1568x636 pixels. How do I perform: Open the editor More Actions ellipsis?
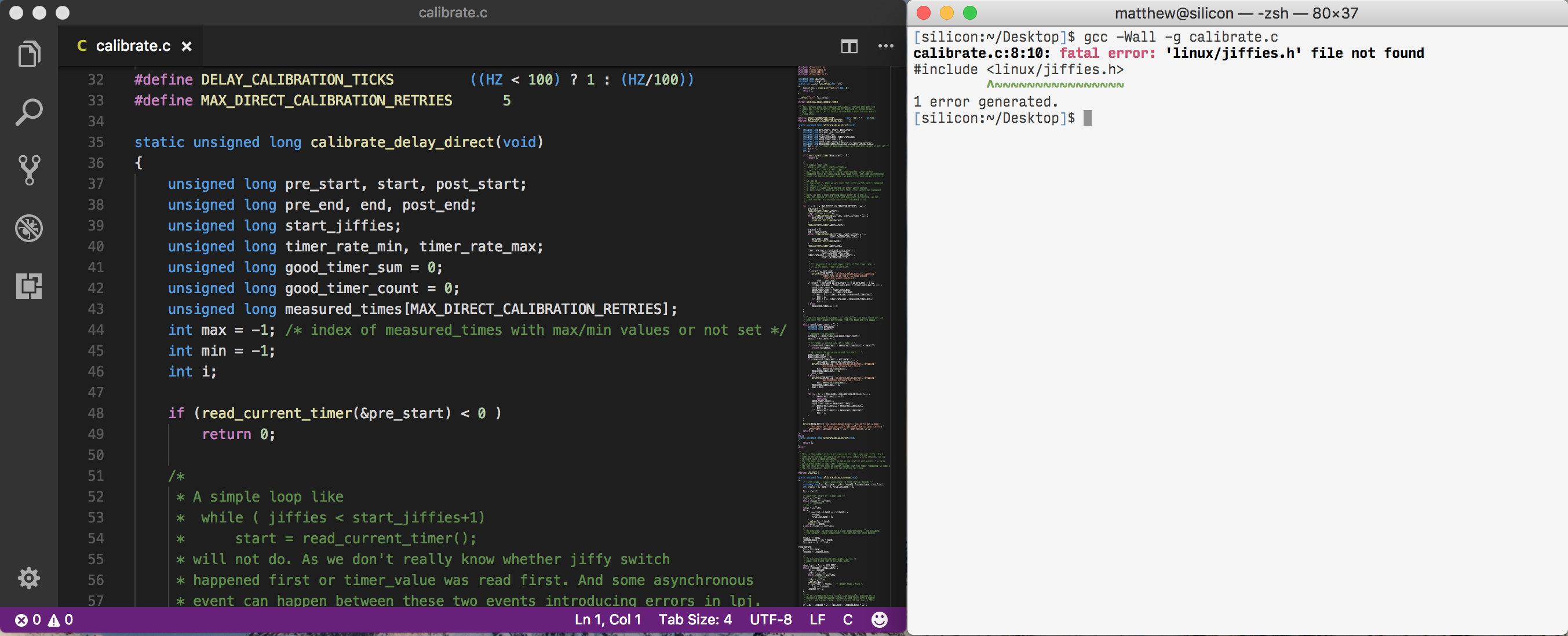click(x=885, y=46)
